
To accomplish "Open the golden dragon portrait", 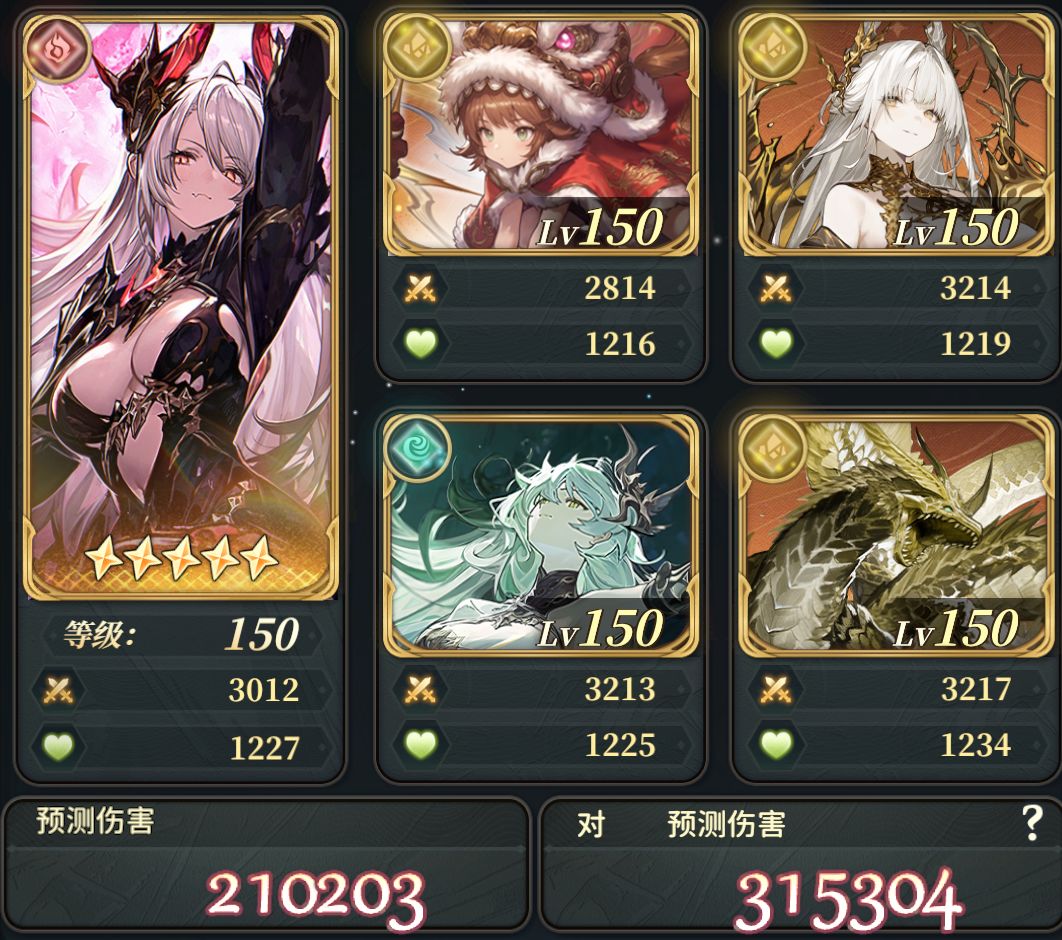I will pos(897,536).
